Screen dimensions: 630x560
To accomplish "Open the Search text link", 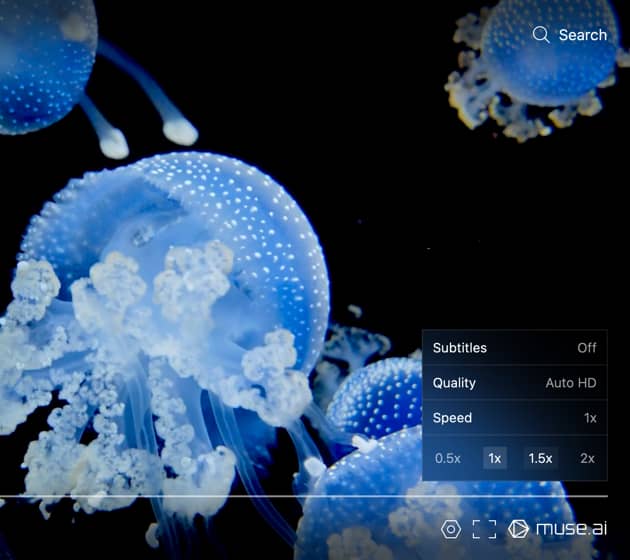I will 582,35.
